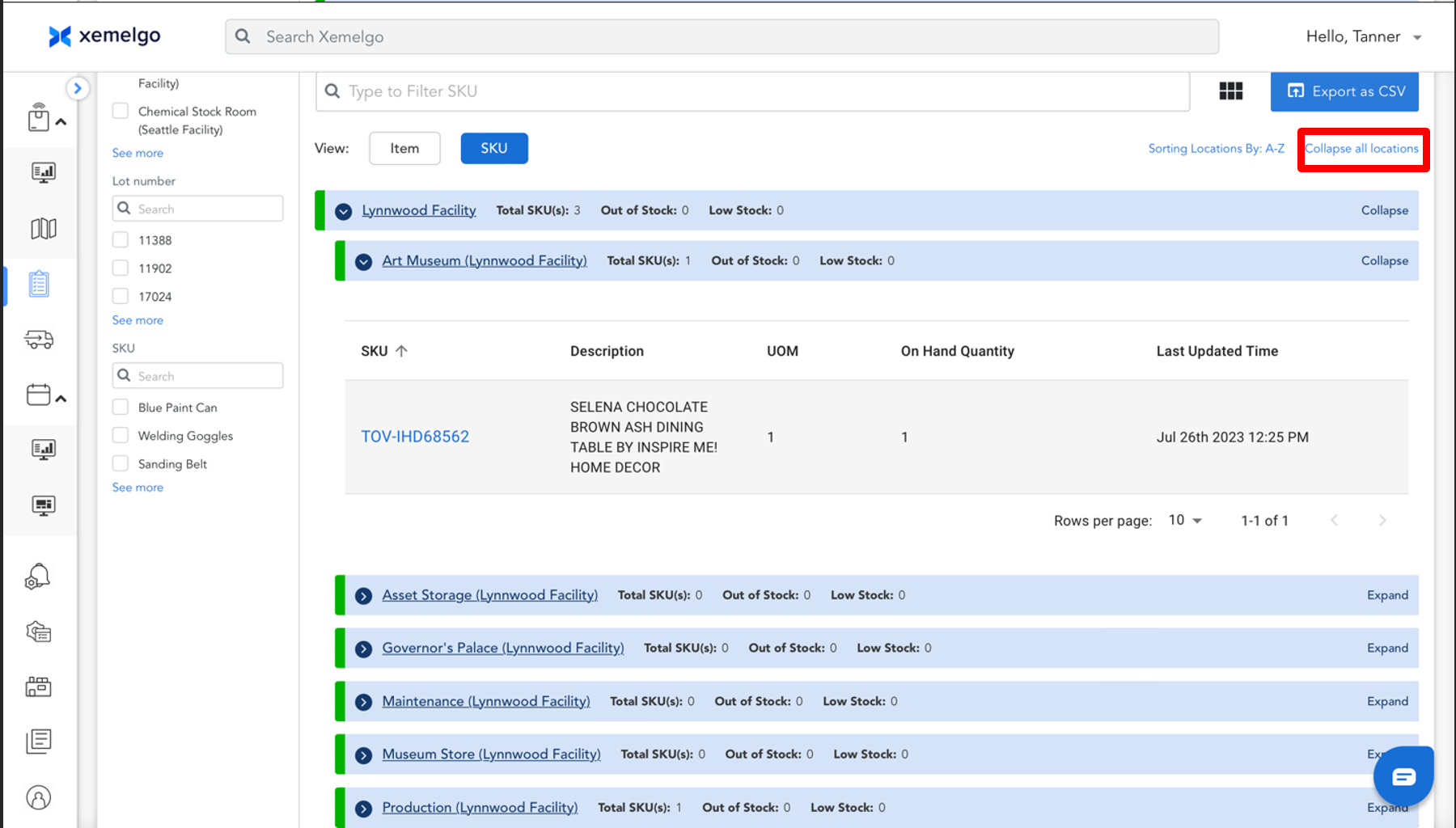Expand the sidebar with the blue chevron button
The image size is (1456, 828).
pos(77,88)
